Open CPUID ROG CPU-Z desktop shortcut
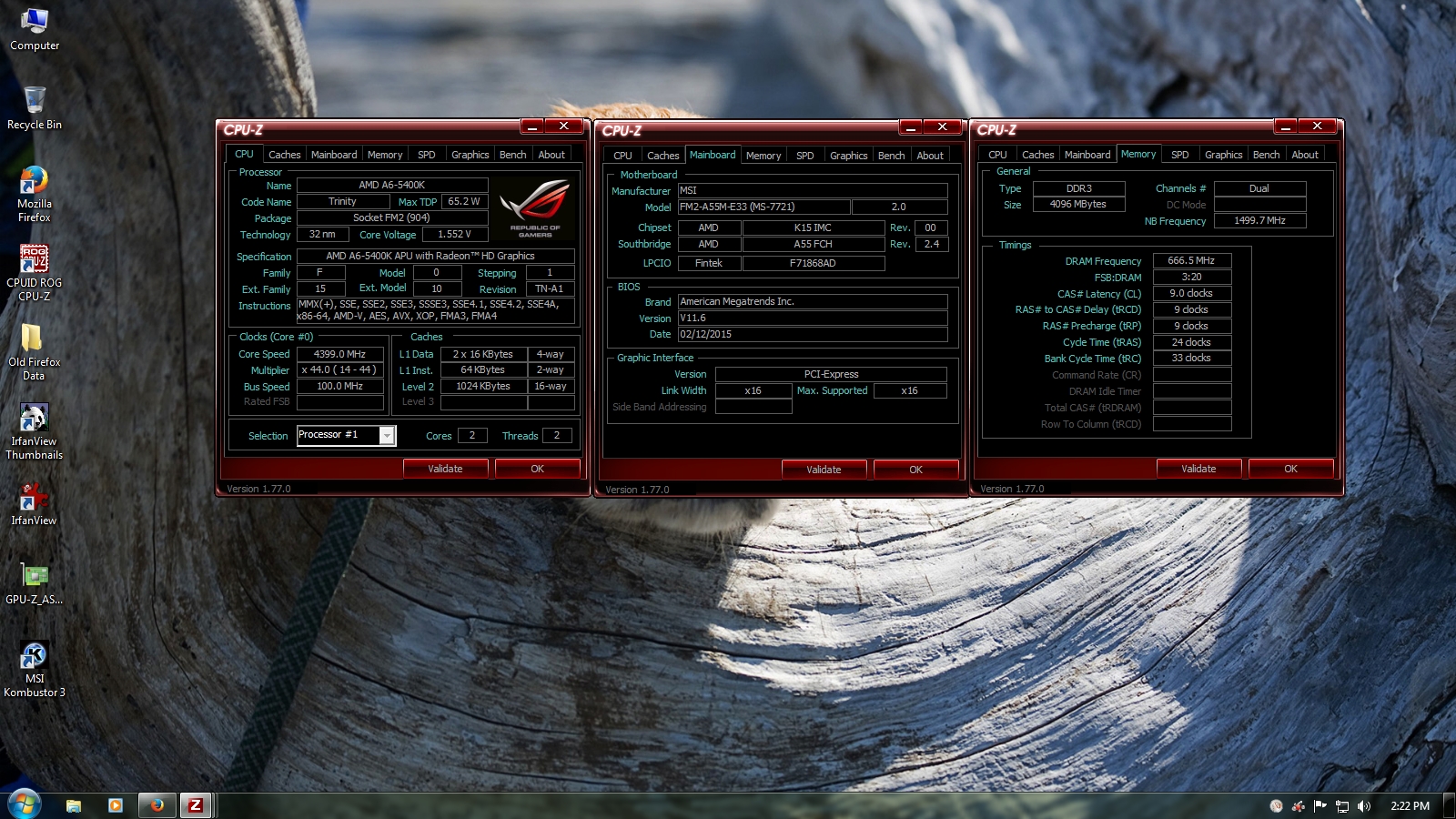The height and width of the screenshot is (819, 1456). [35, 273]
